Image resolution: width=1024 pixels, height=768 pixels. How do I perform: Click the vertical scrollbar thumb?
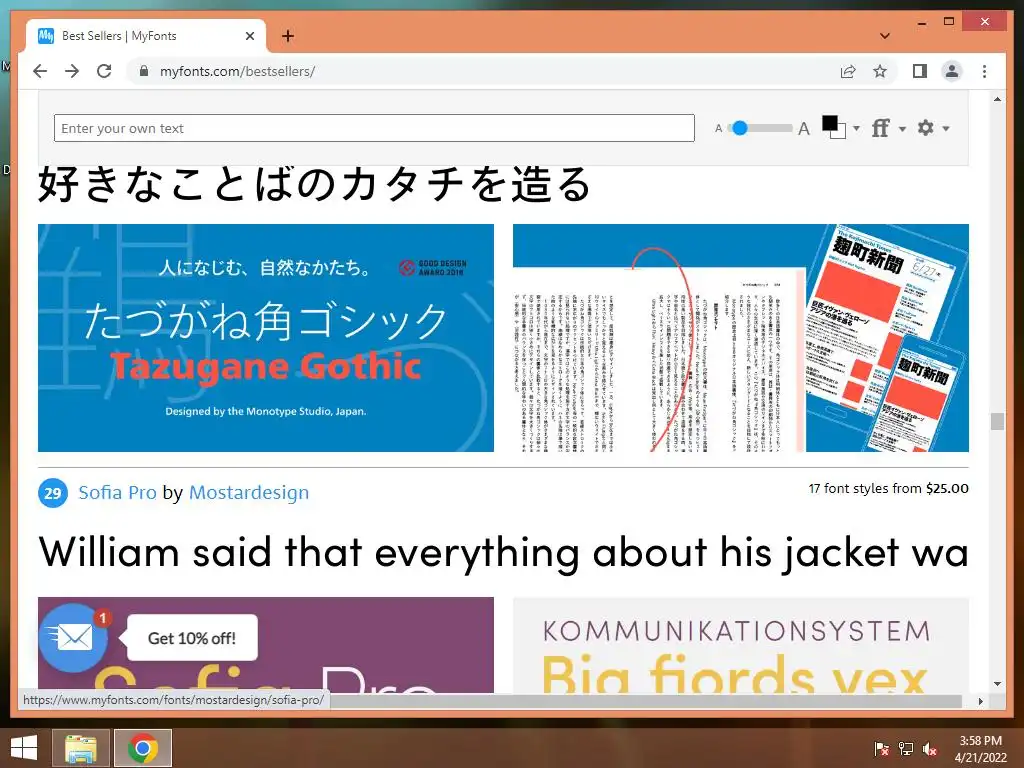[x=997, y=421]
